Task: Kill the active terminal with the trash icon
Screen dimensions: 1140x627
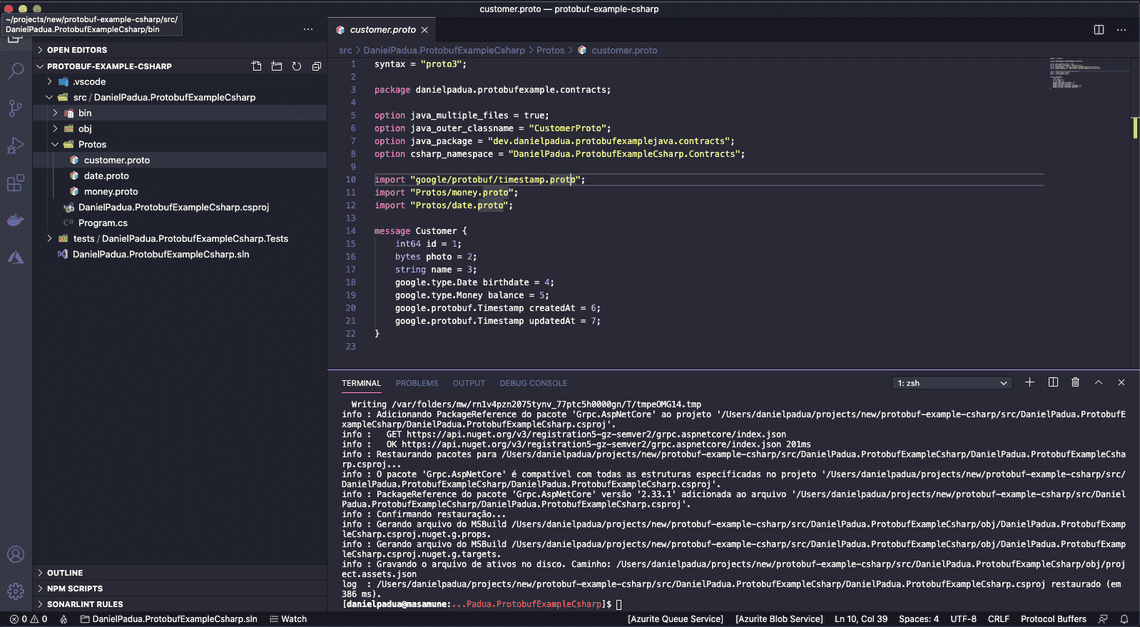Action: [x=1075, y=382]
